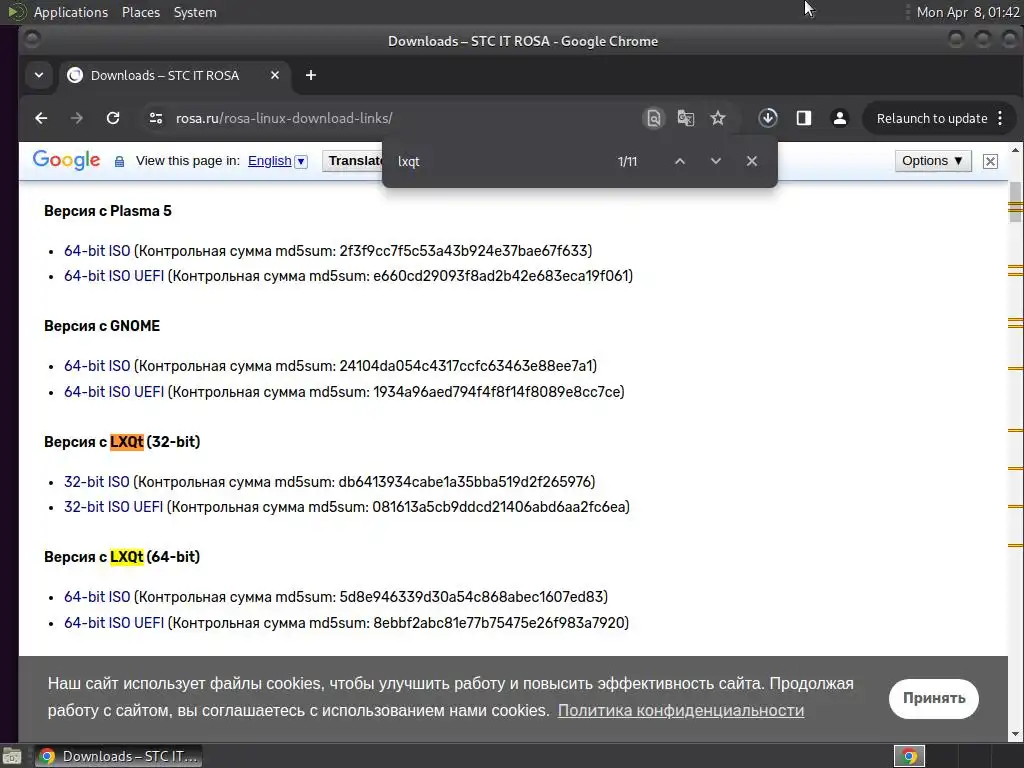This screenshot has height=768, width=1024.
Task: Open site information icon in address bar
Action: click(156, 118)
